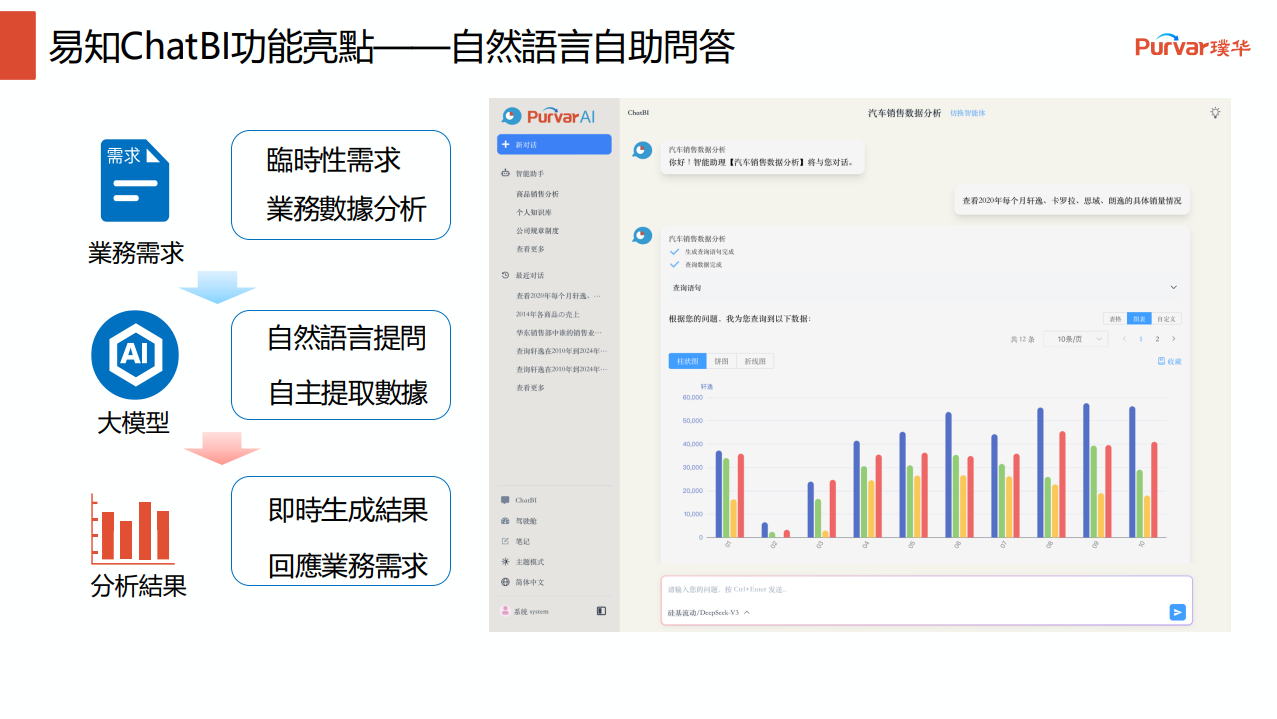Click the robot icon beside 智能助手
Screen dimensions: 1277x719
point(505,173)
